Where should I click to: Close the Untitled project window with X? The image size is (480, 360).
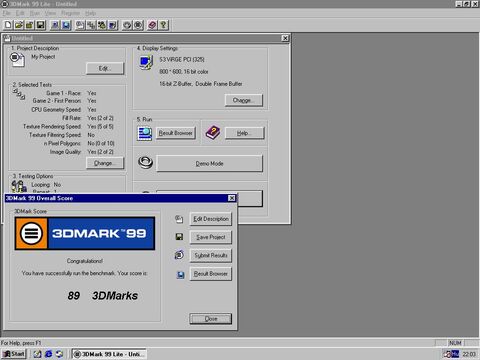click(x=285, y=38)
